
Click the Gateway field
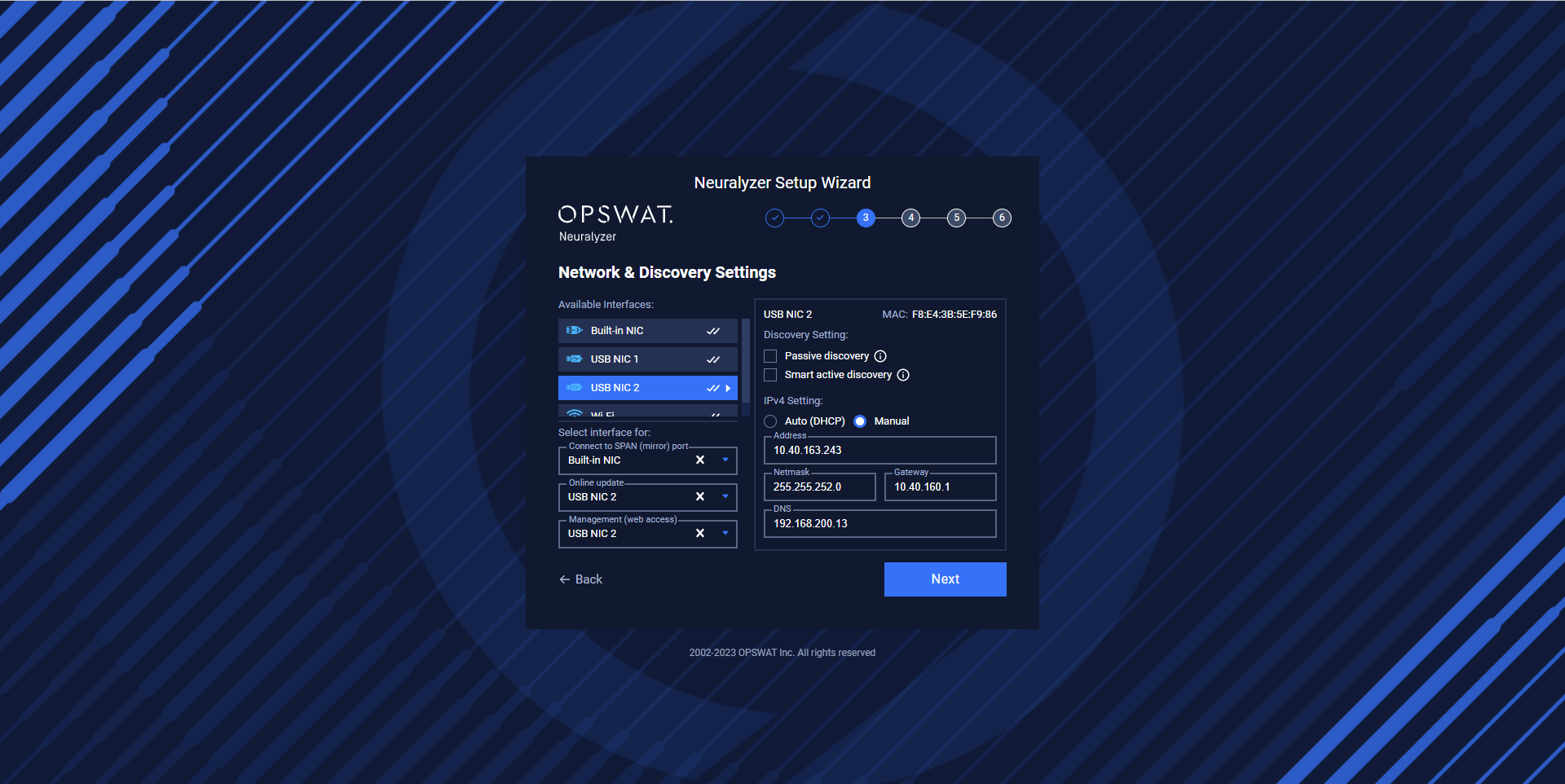coord(941,487)
